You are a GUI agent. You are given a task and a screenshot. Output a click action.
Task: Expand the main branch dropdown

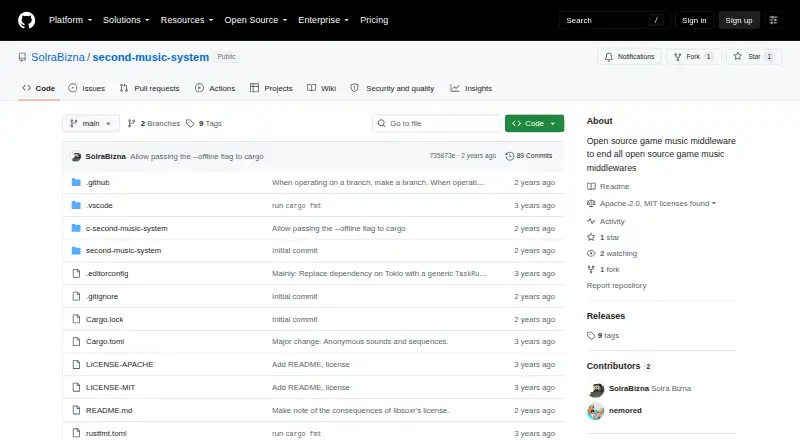(x=91, y=124)
